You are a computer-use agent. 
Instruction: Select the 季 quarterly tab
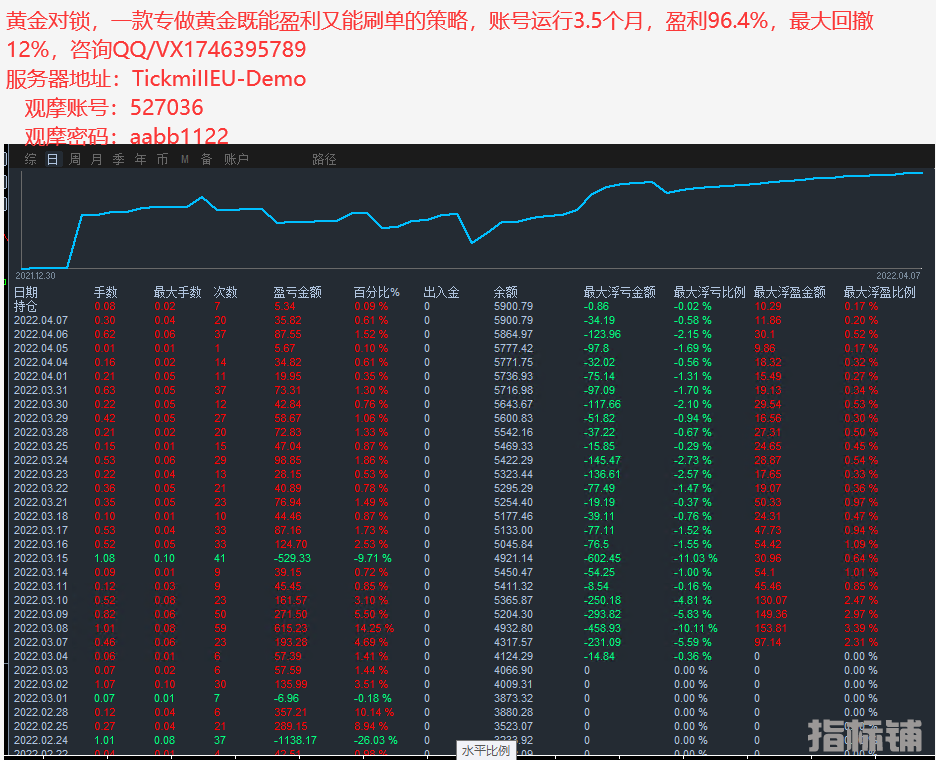(x=118, y=159)
